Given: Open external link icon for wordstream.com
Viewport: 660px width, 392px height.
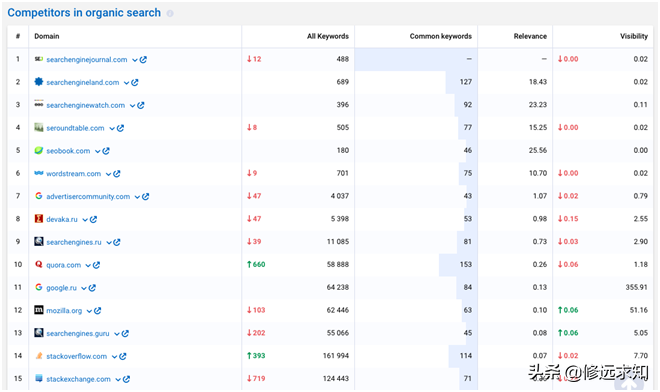Looking at the screenshot, I should tap(117, 173).
